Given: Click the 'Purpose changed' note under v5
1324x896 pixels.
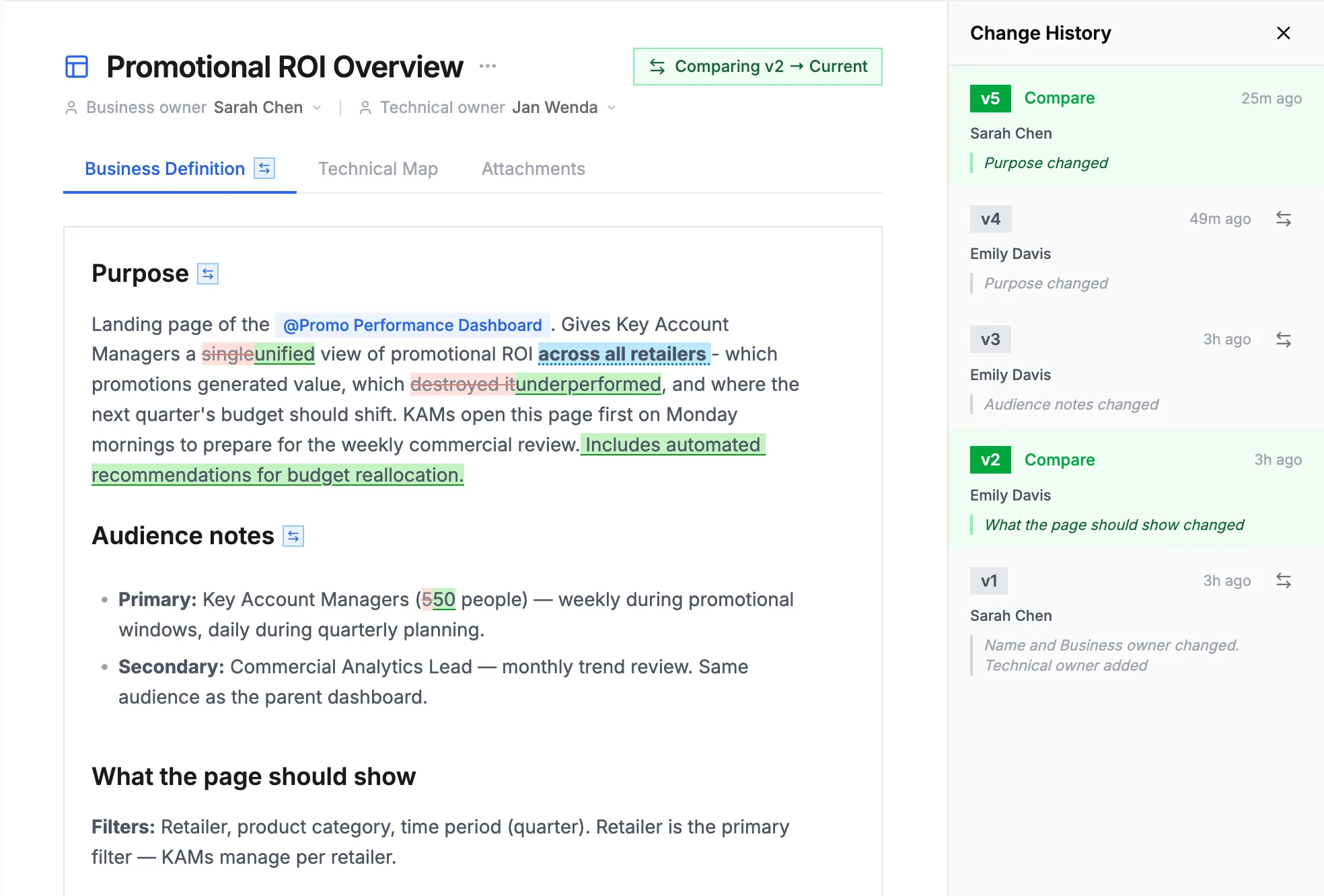Looking at the screenshot, I should coord(1046,163).
